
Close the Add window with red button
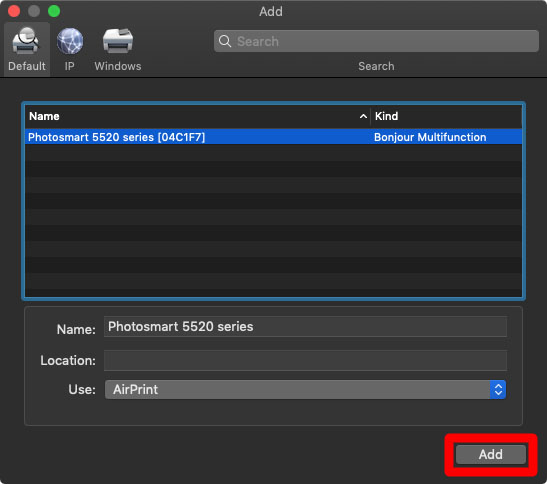pyautogui.click(x=14, y=11)
